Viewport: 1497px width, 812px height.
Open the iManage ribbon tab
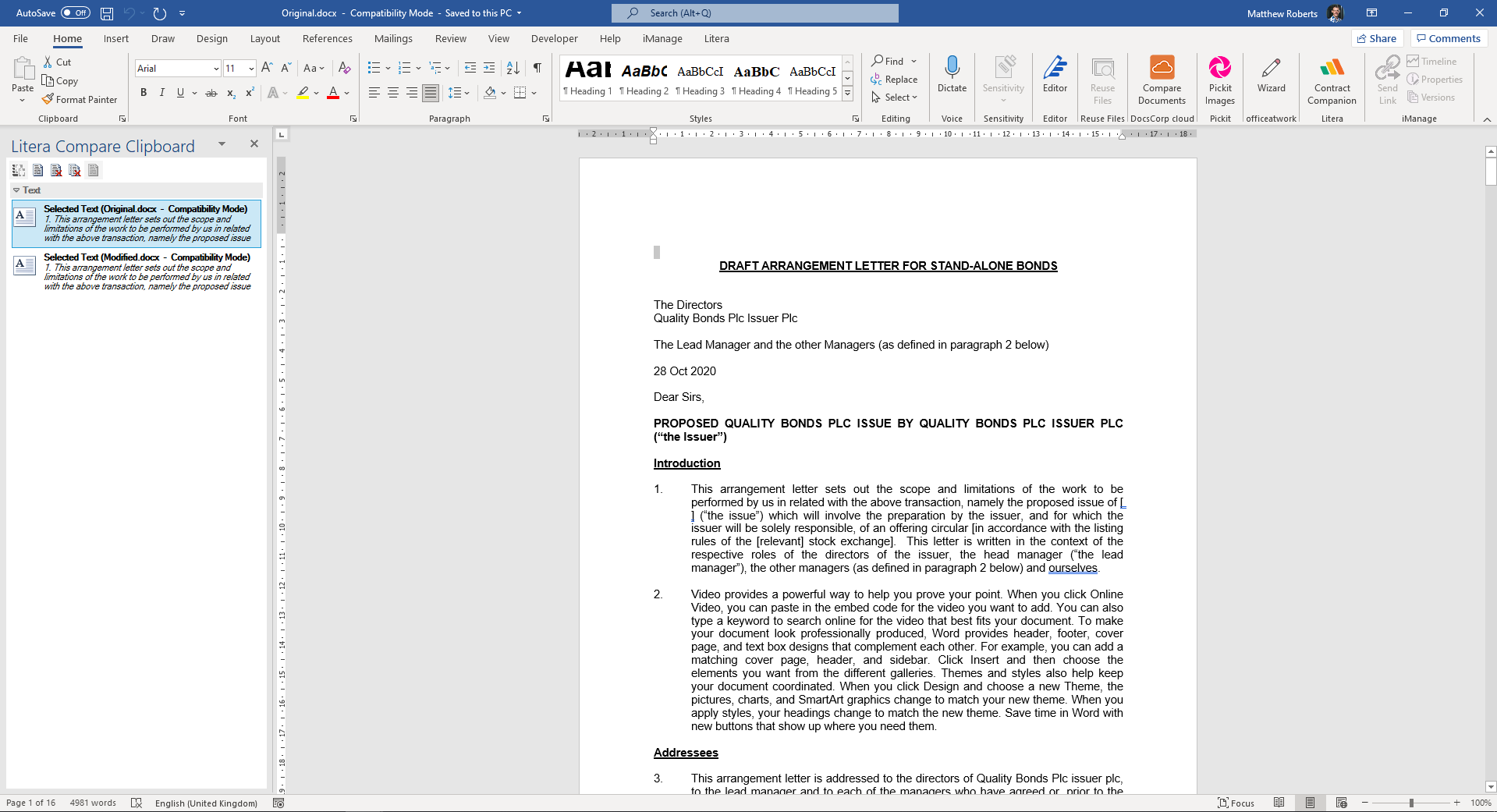pyautogui.click(x=662, y=39)
